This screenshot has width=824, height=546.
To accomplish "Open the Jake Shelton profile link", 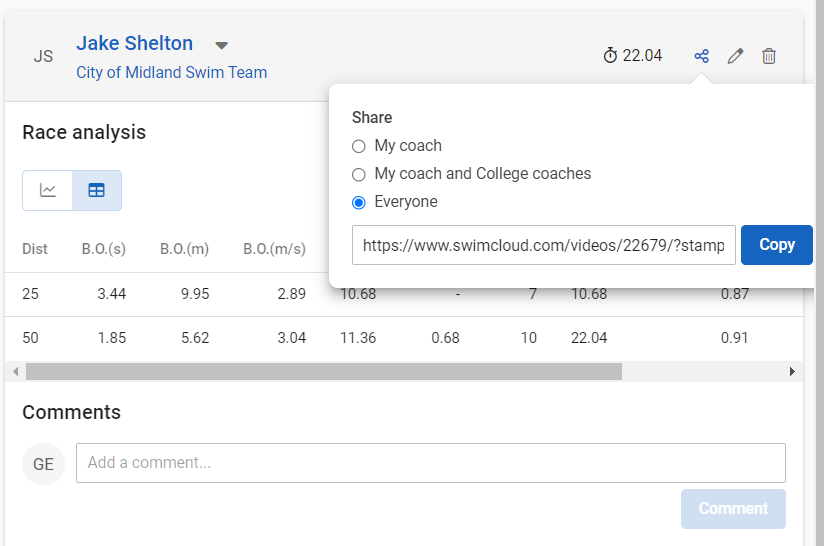I will click(x=135, y=43).
